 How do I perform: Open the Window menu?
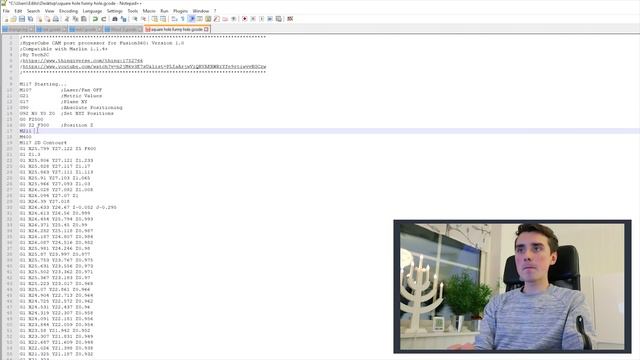[x=201, y=11]
